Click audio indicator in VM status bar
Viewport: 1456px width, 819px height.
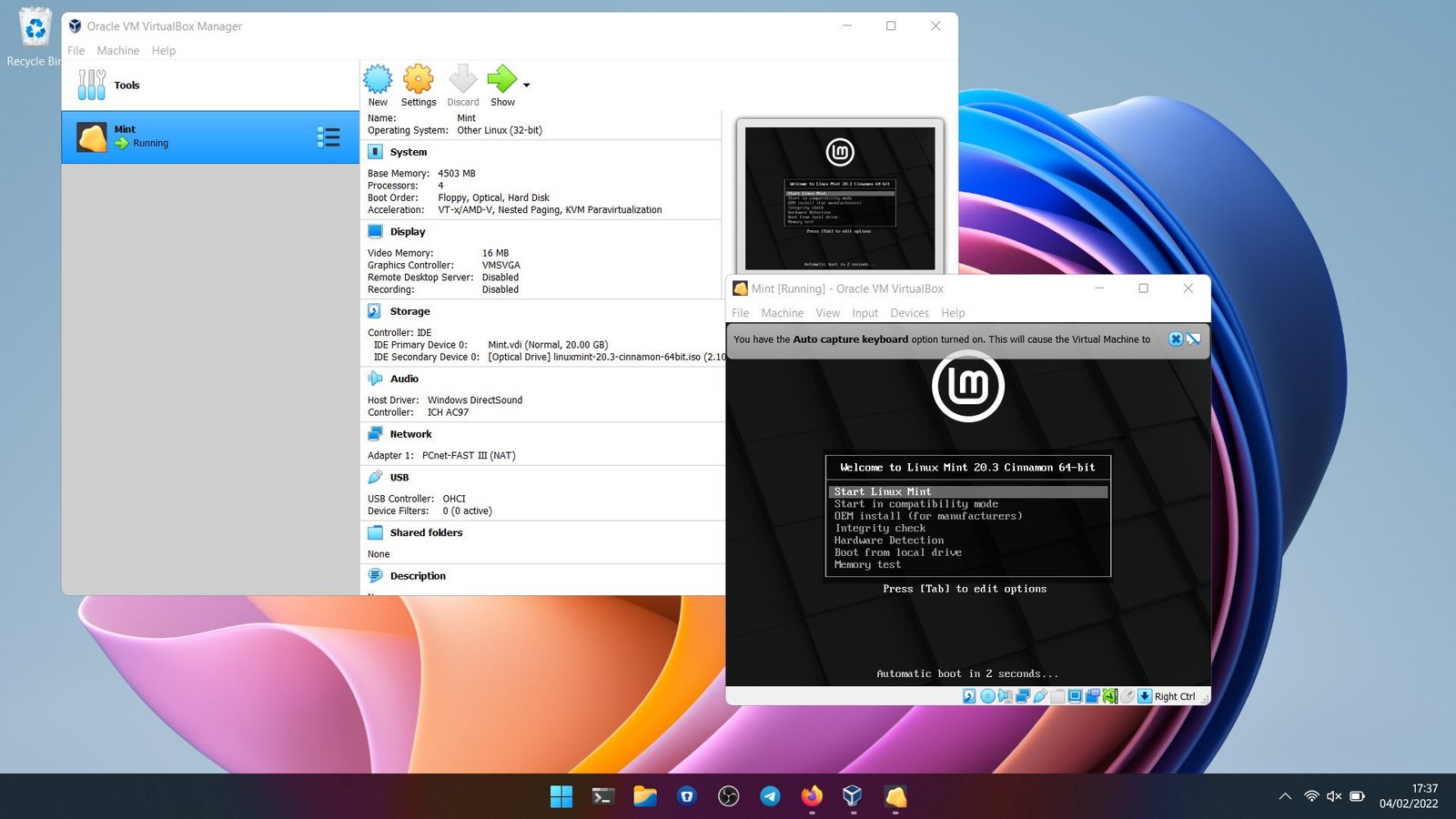(x=1005, y=696)
